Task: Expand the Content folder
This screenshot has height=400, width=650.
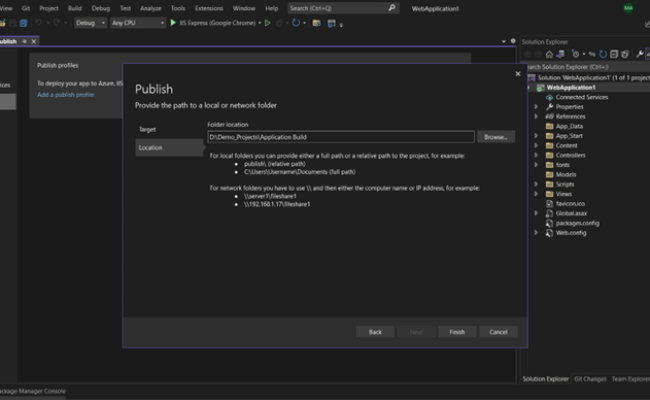Action: (536, 145)
